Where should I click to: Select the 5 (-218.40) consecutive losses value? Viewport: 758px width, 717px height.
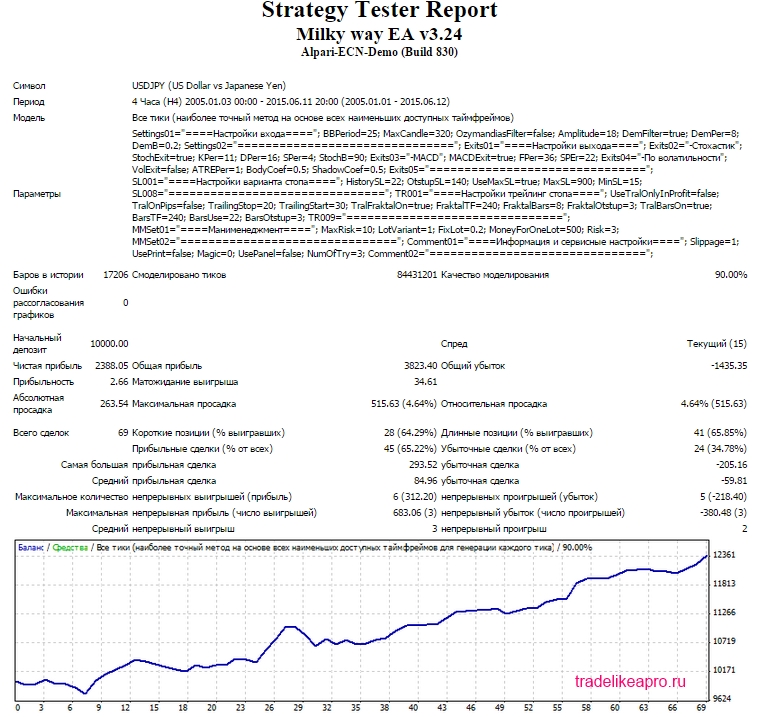[723, 497]
